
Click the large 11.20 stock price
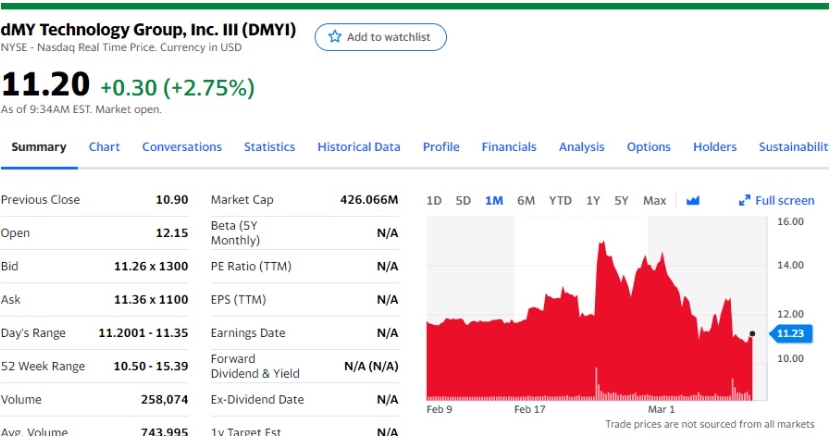click(46, 85)
